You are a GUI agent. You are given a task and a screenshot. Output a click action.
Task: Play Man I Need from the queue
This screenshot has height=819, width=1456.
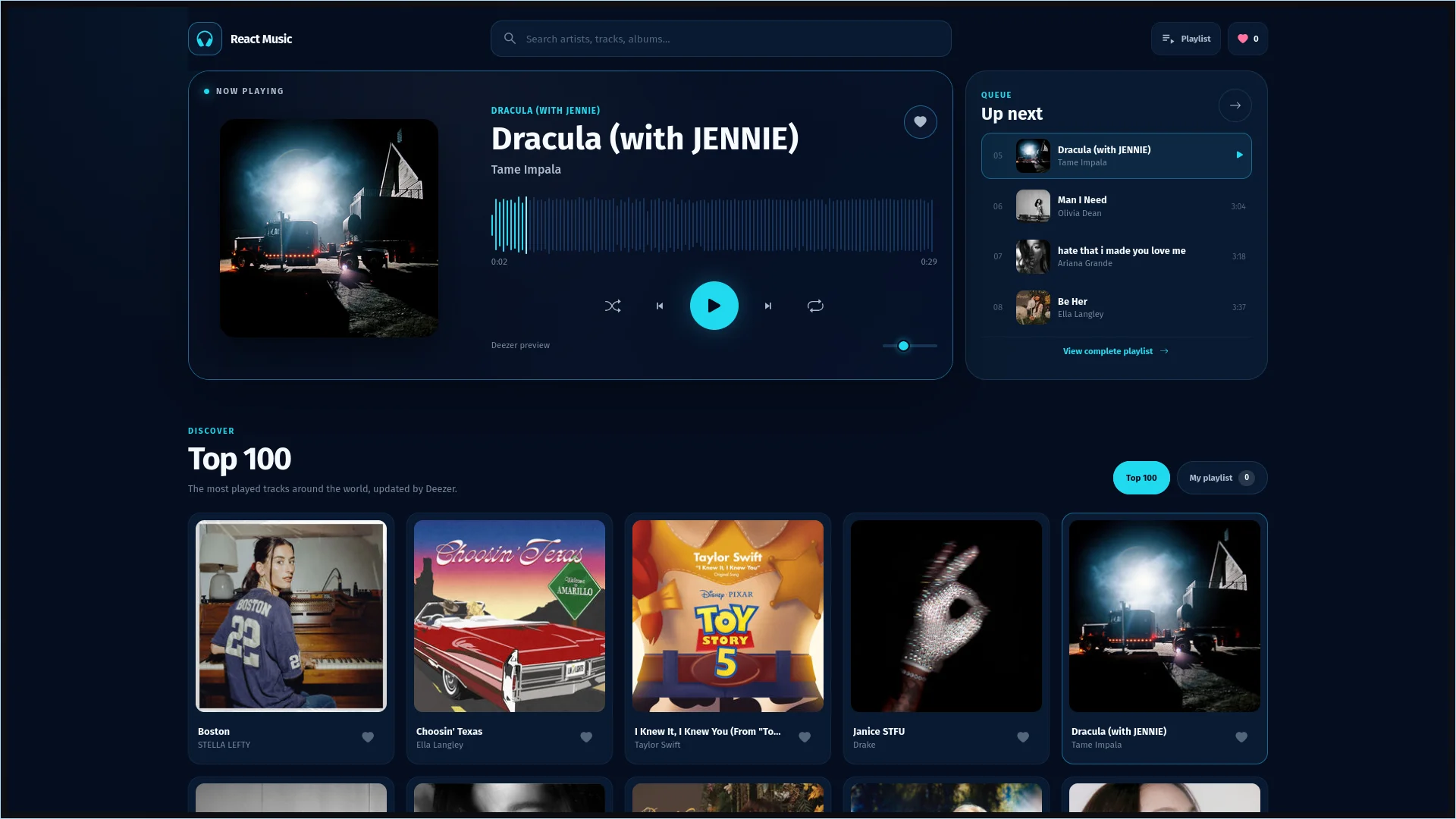coord(1116,206)
